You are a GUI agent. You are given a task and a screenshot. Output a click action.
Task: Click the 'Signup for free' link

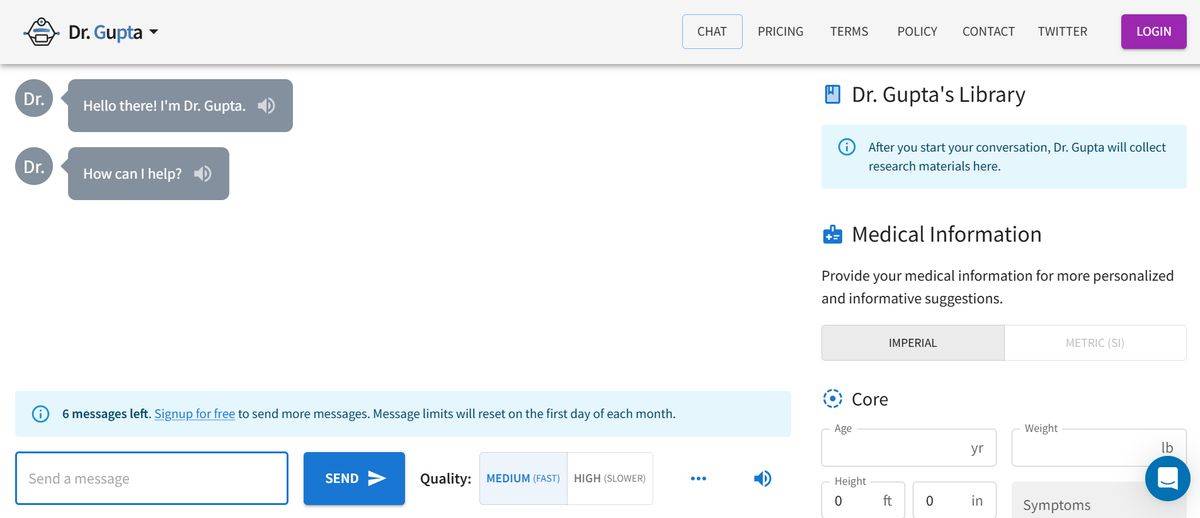195,414
